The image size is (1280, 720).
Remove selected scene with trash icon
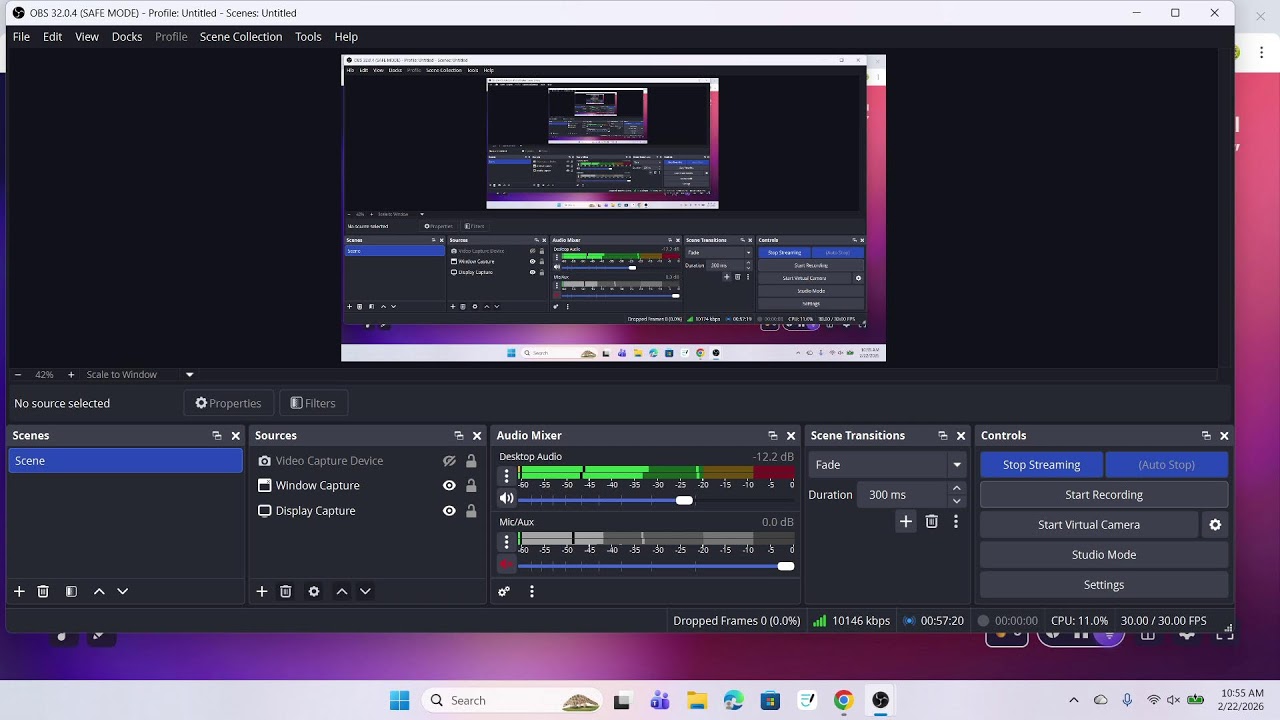point(43,591)
